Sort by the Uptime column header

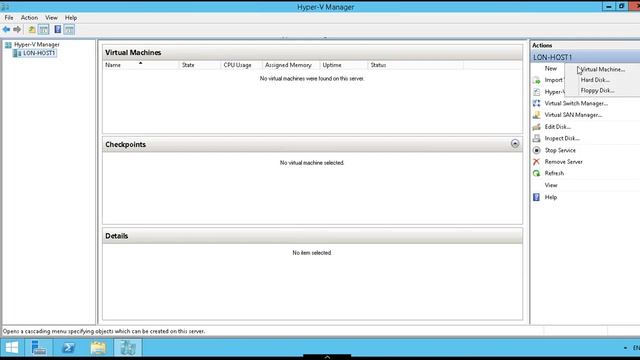[344, 65]
